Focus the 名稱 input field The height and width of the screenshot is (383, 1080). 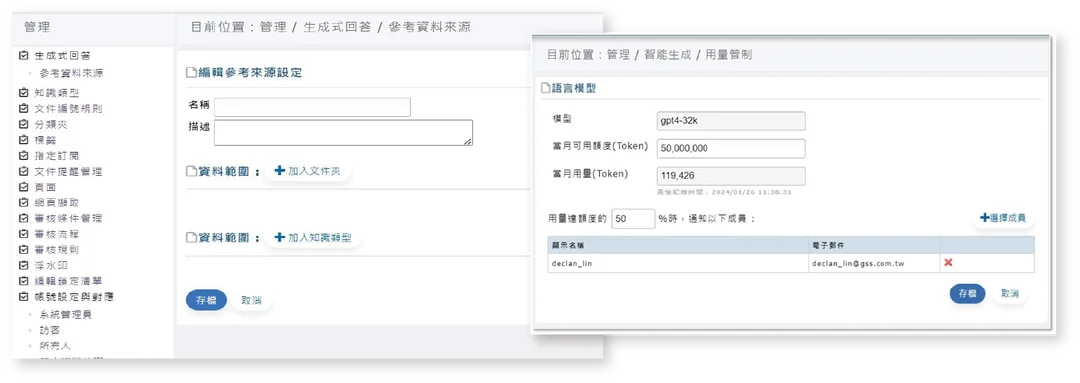(312, 107)
